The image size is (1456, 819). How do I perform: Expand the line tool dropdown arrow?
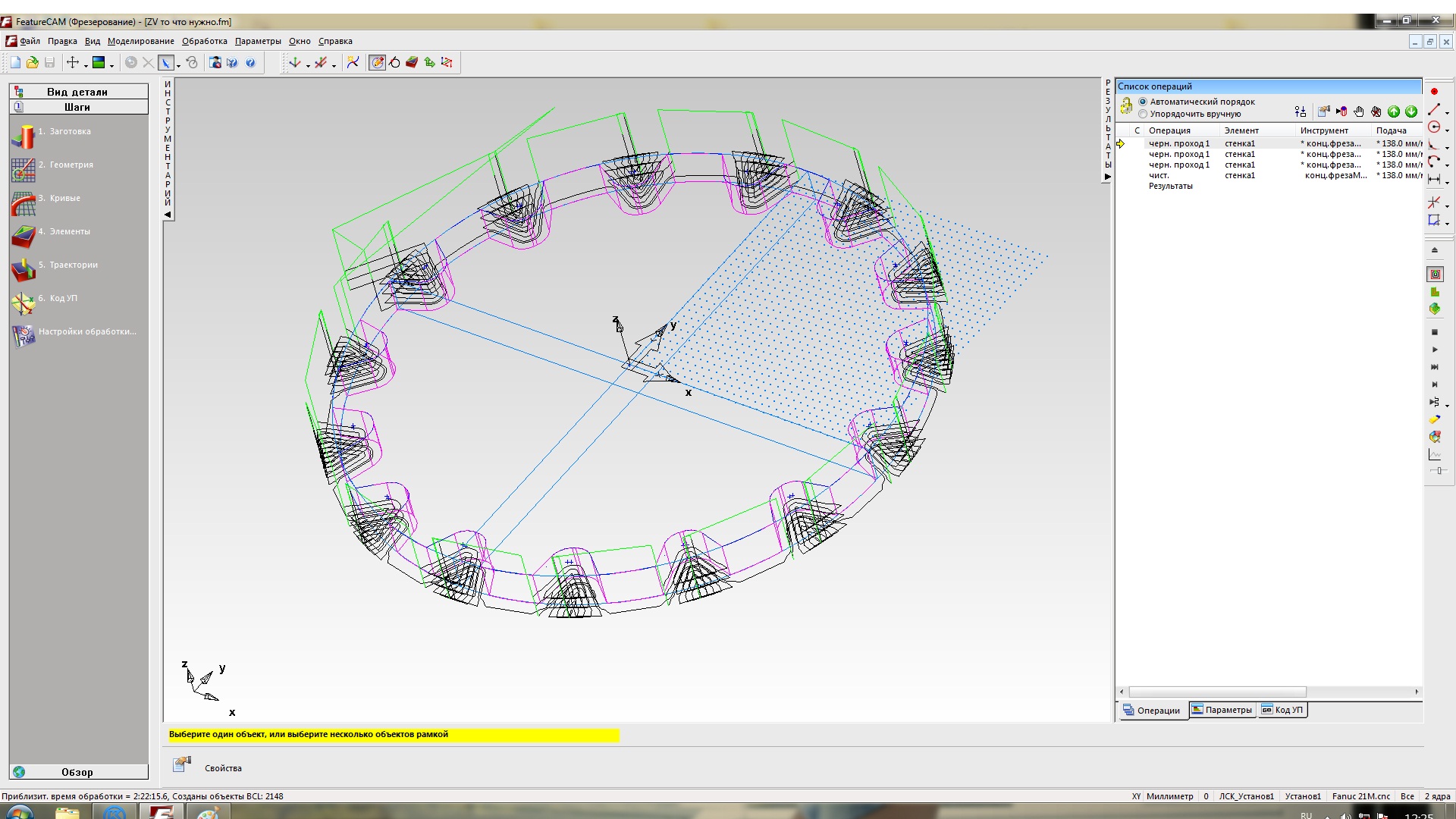click(x=1447, y=113)
